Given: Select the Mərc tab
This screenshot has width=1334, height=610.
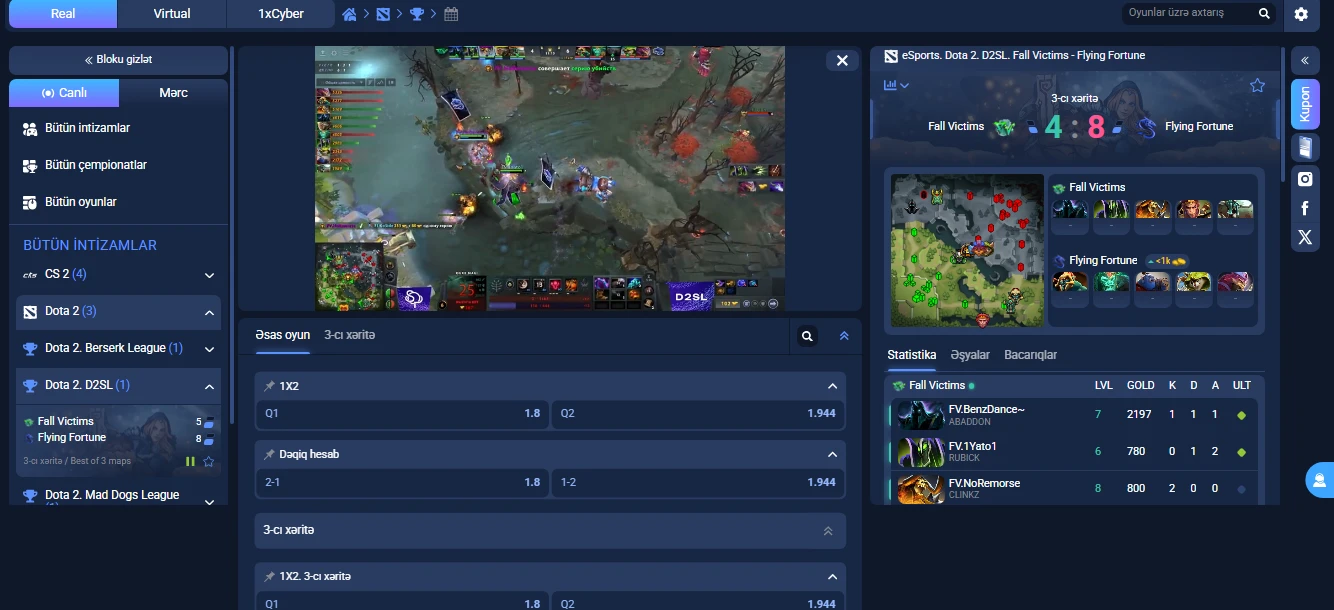Looking at the screenshot, I should (x=173, y=93).
